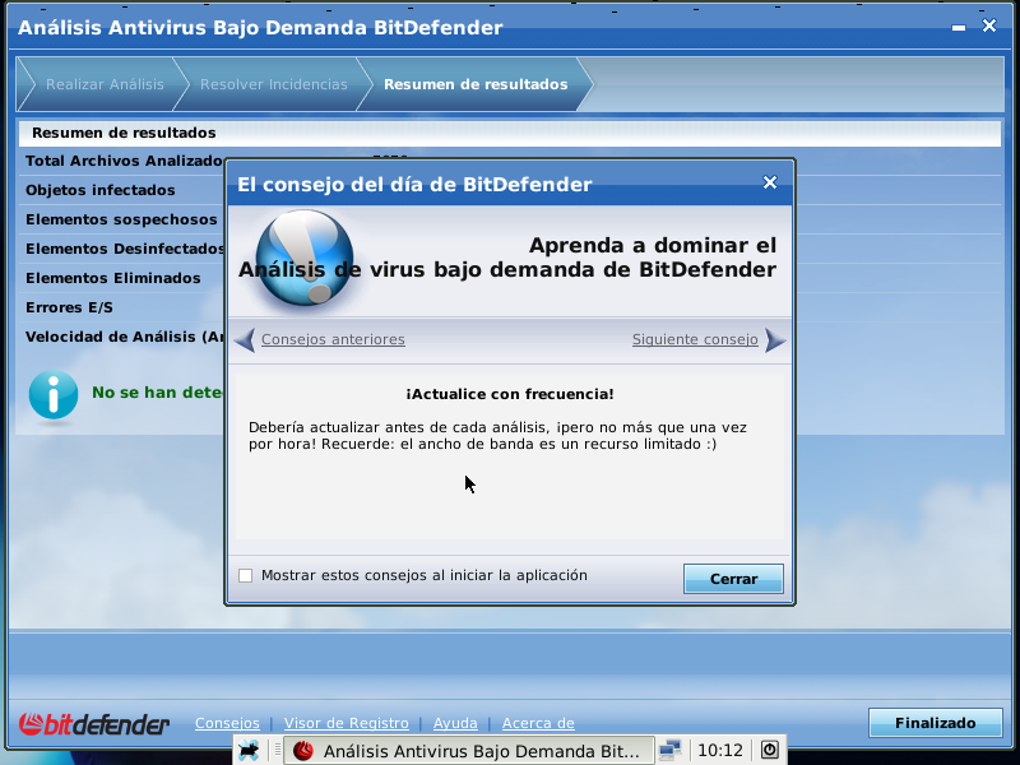Screen dimensions: 1020x765
Task: Click the BitDefender logo at bottom left
Action: coord(95,724)
